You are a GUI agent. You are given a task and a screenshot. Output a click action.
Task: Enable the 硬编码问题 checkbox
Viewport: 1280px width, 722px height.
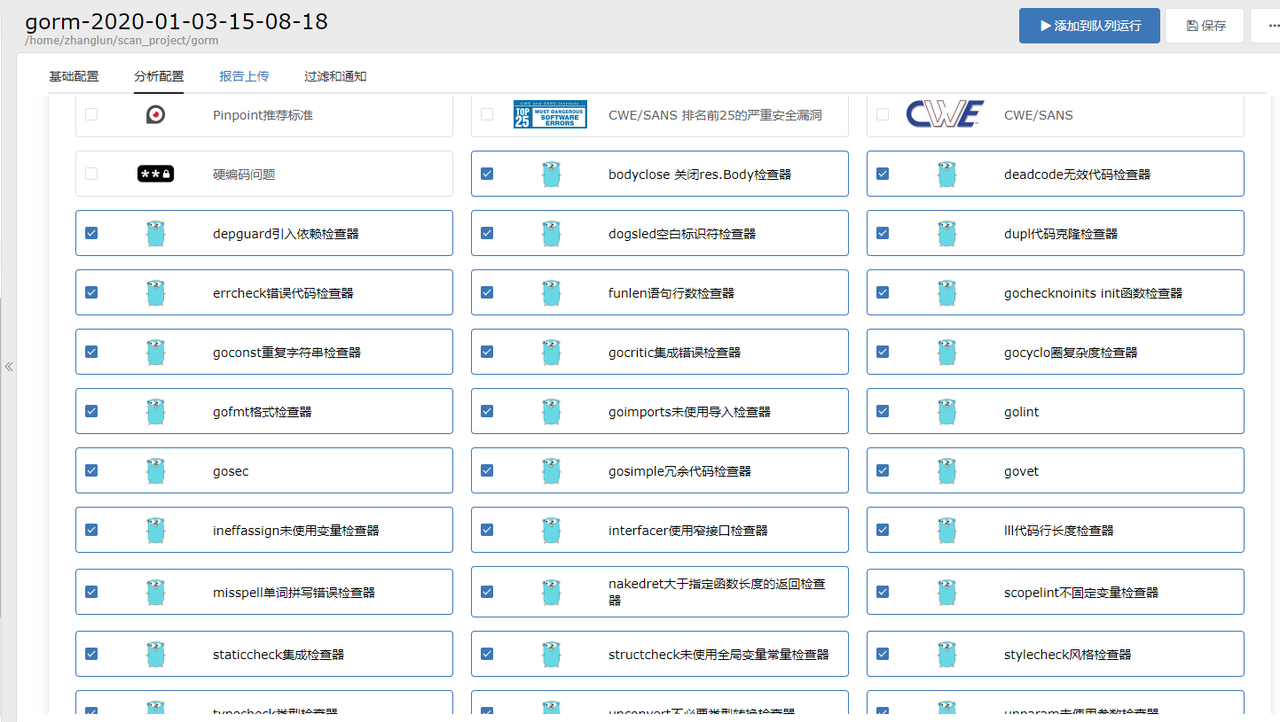91,173
